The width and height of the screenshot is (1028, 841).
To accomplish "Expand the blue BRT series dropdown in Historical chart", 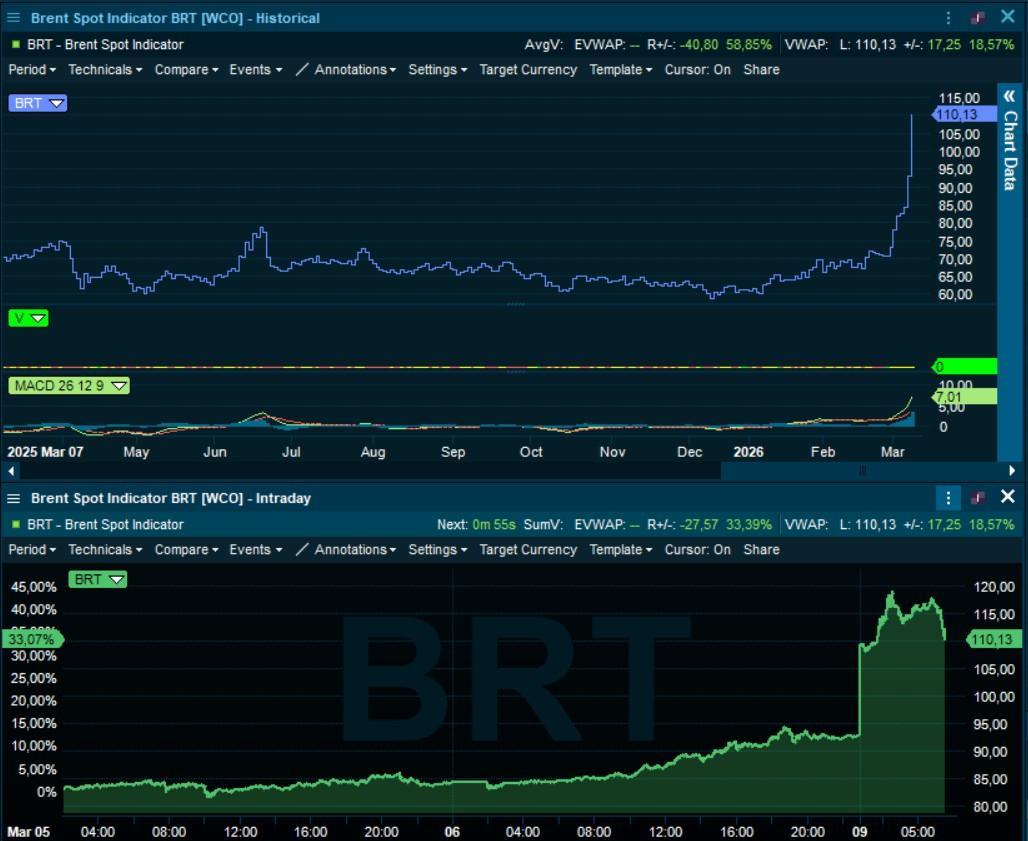I will [56, 103].
